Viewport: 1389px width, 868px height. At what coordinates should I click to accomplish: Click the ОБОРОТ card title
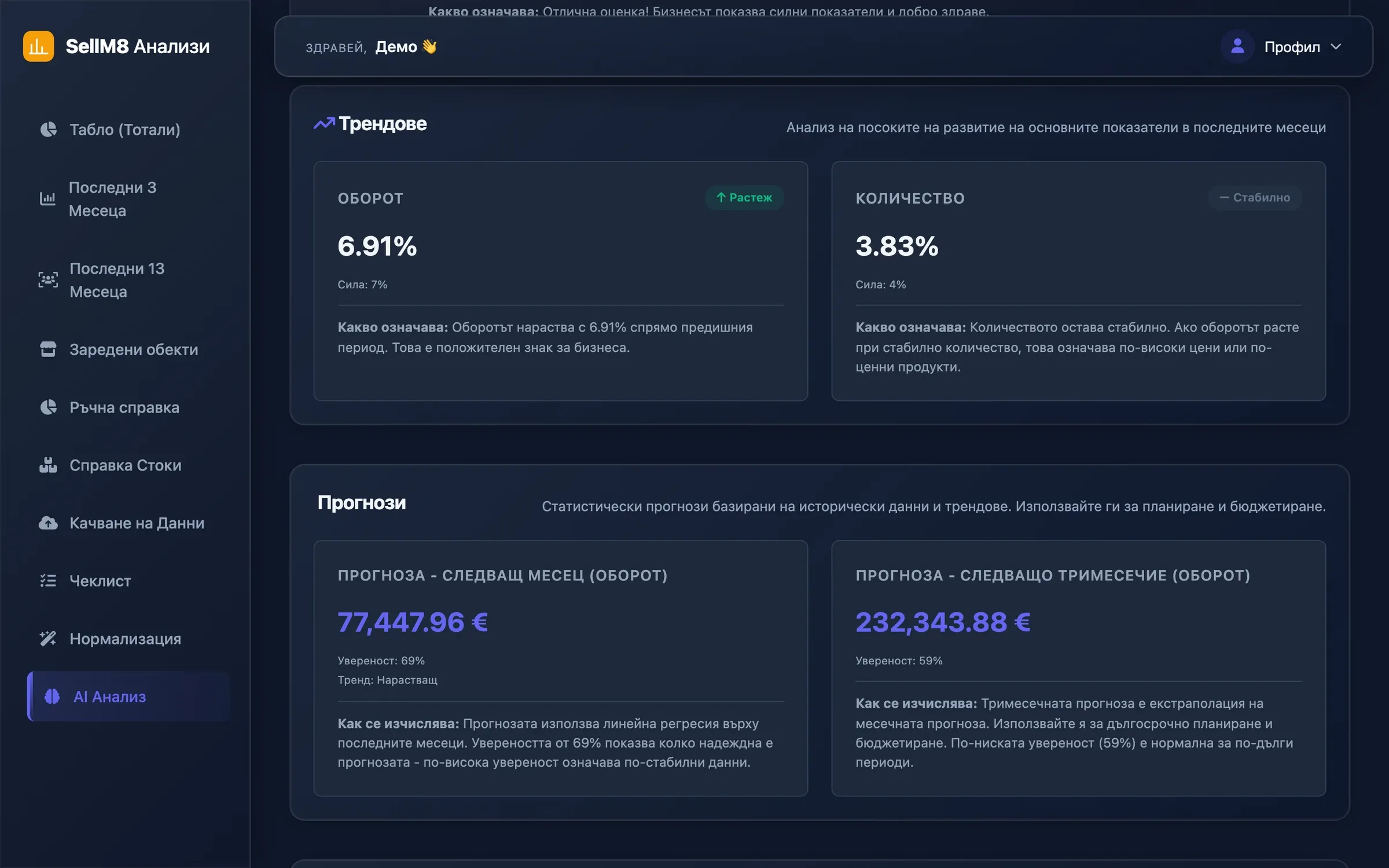point(370,198)
